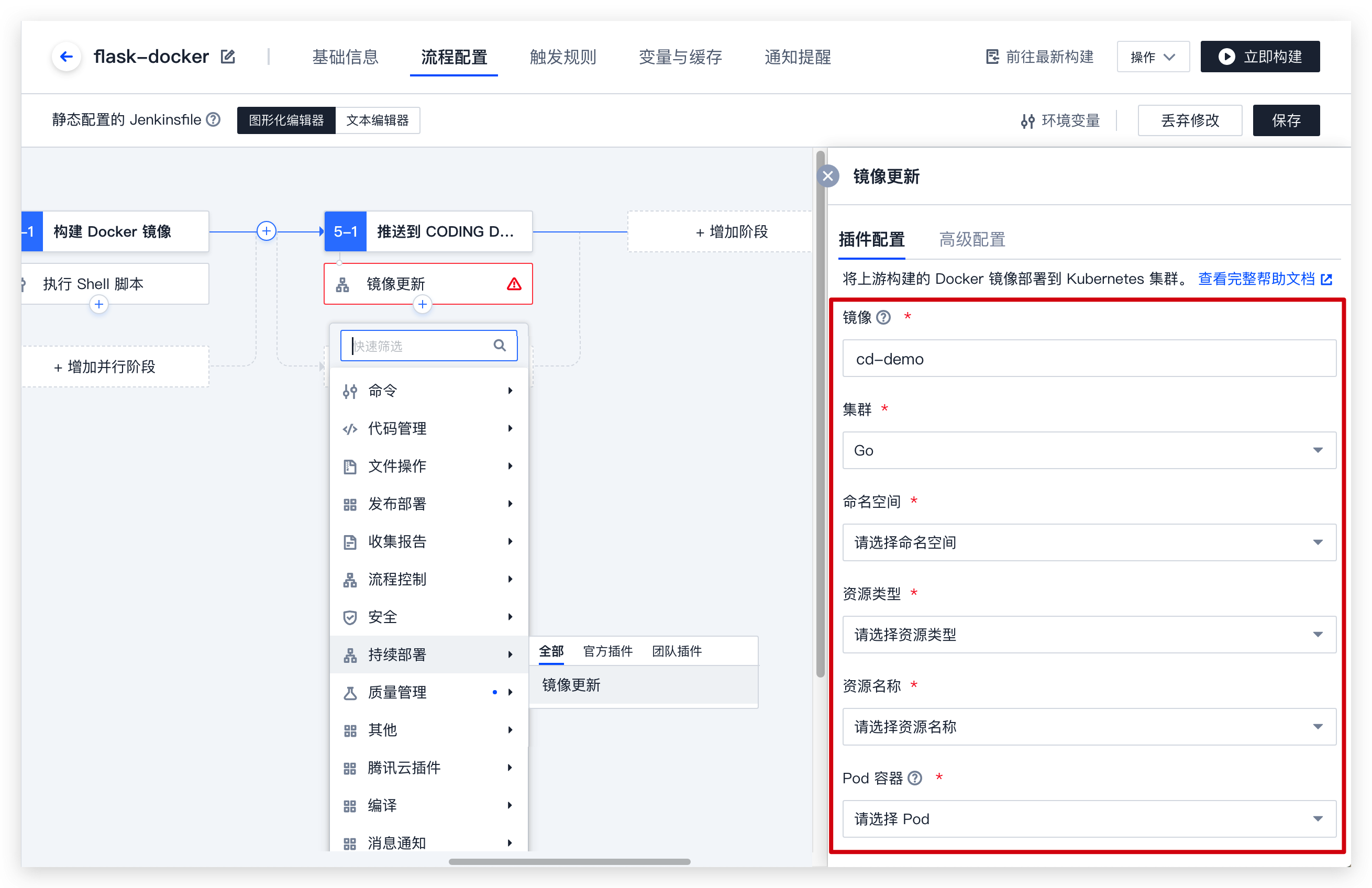Open 前往最新构建
Viewport: 1372px width, 888px height.
[x=1039, y=57]
